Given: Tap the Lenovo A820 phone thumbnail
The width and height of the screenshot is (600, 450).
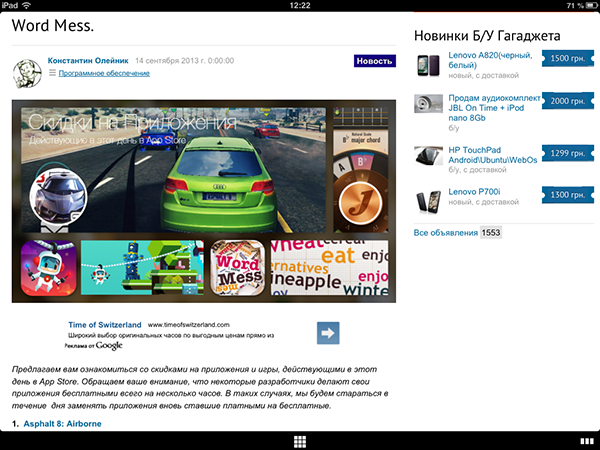Looking at the screenshot, I should 428,65.
